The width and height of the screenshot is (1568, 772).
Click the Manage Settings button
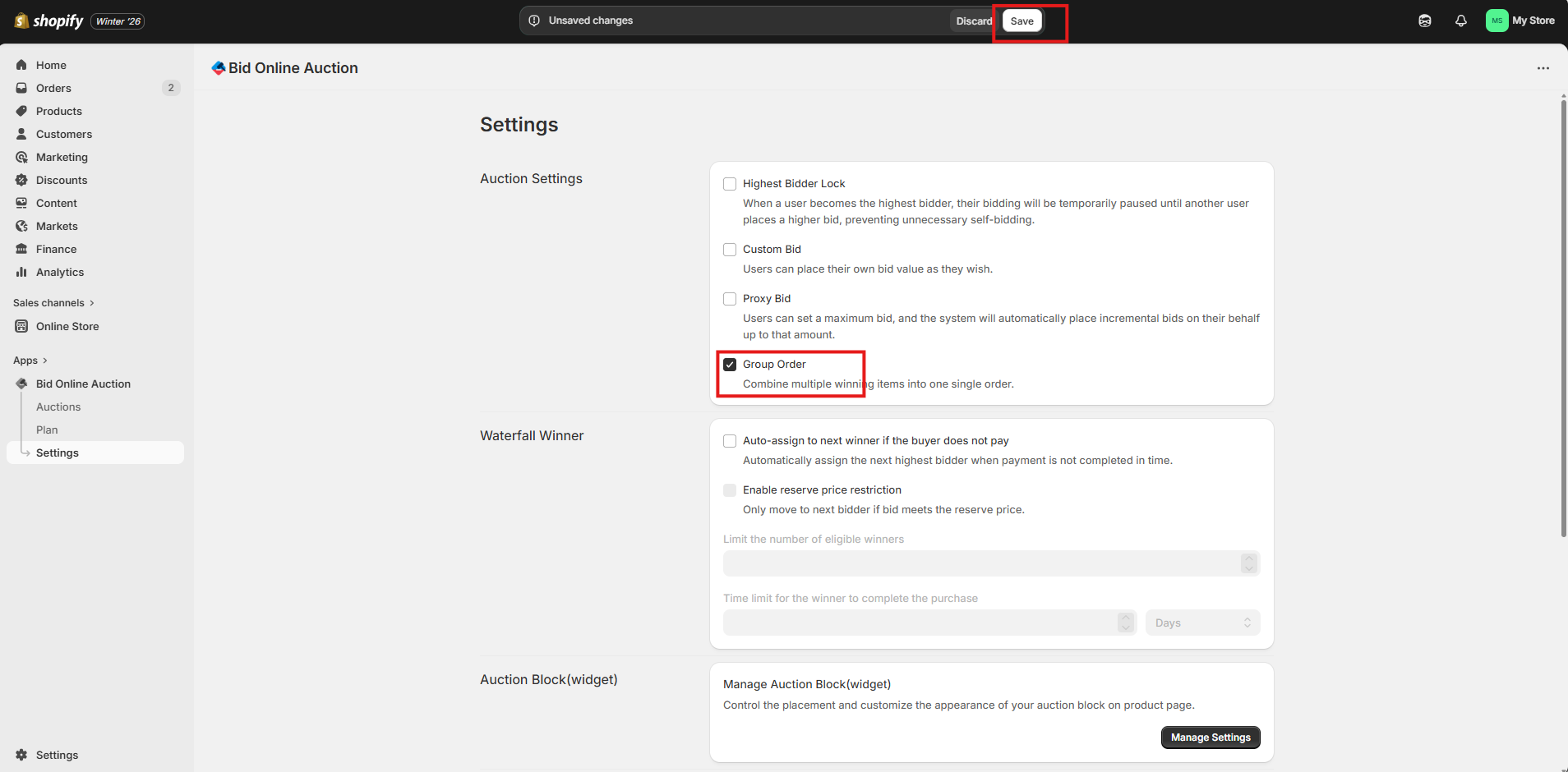[x=1210, y=738]
